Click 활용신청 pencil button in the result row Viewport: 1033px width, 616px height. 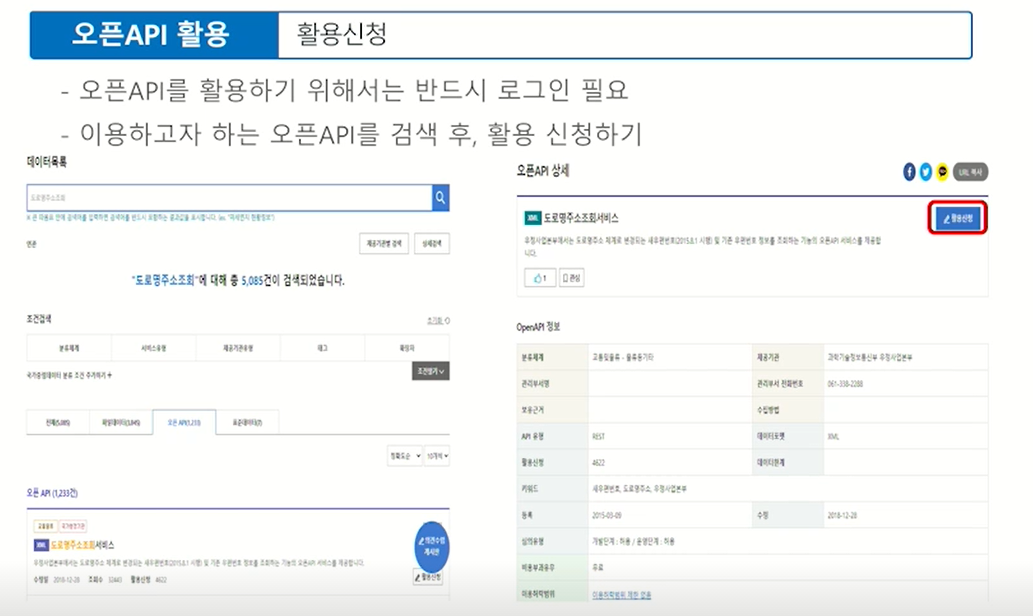click(x=428, y=577)
